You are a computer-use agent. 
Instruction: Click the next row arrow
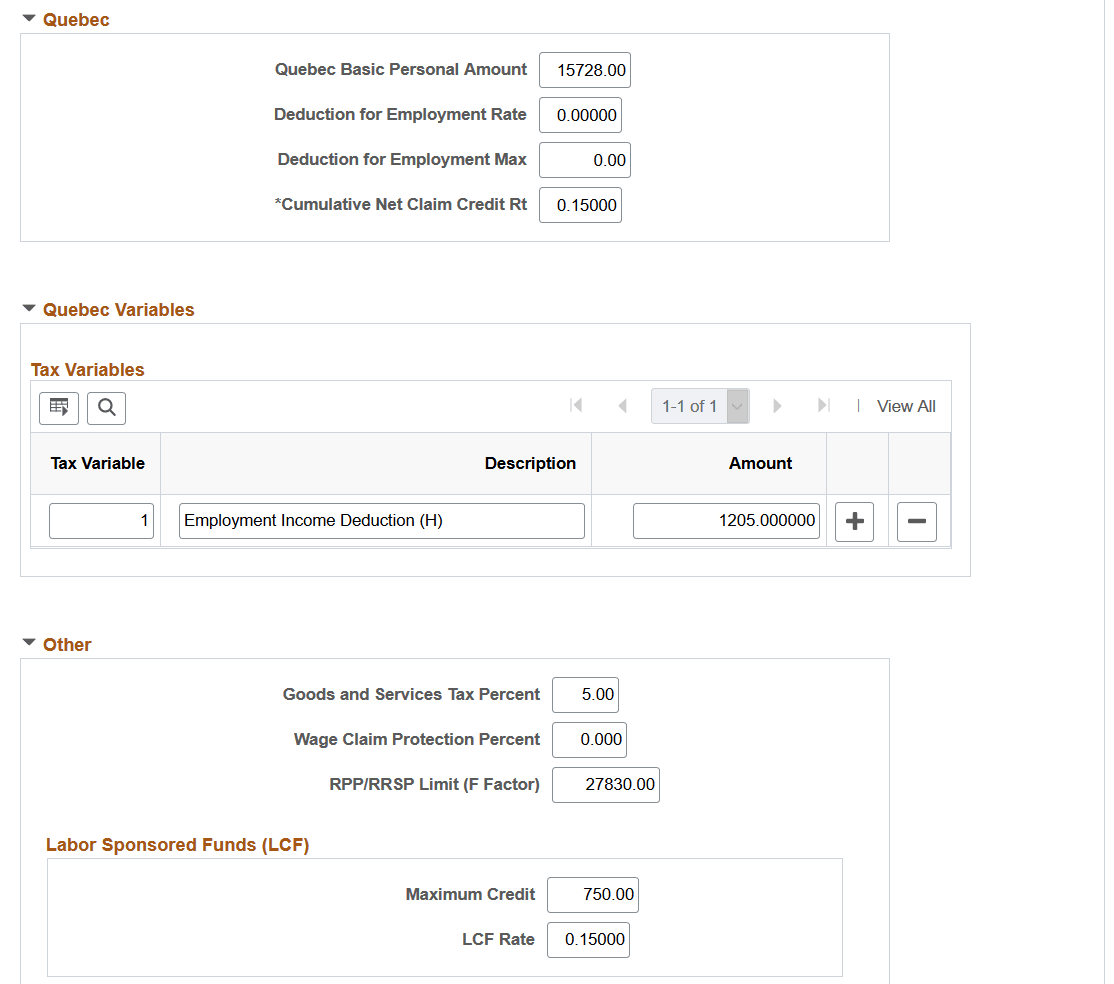point(777,405)
